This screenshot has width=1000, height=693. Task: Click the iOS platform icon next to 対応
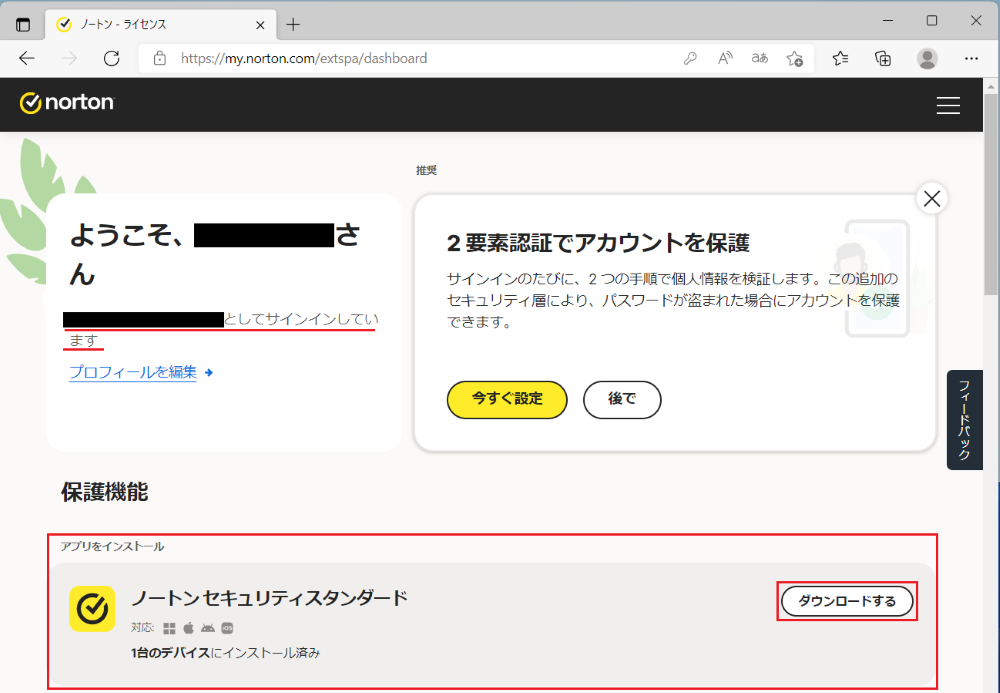(227, 629)
